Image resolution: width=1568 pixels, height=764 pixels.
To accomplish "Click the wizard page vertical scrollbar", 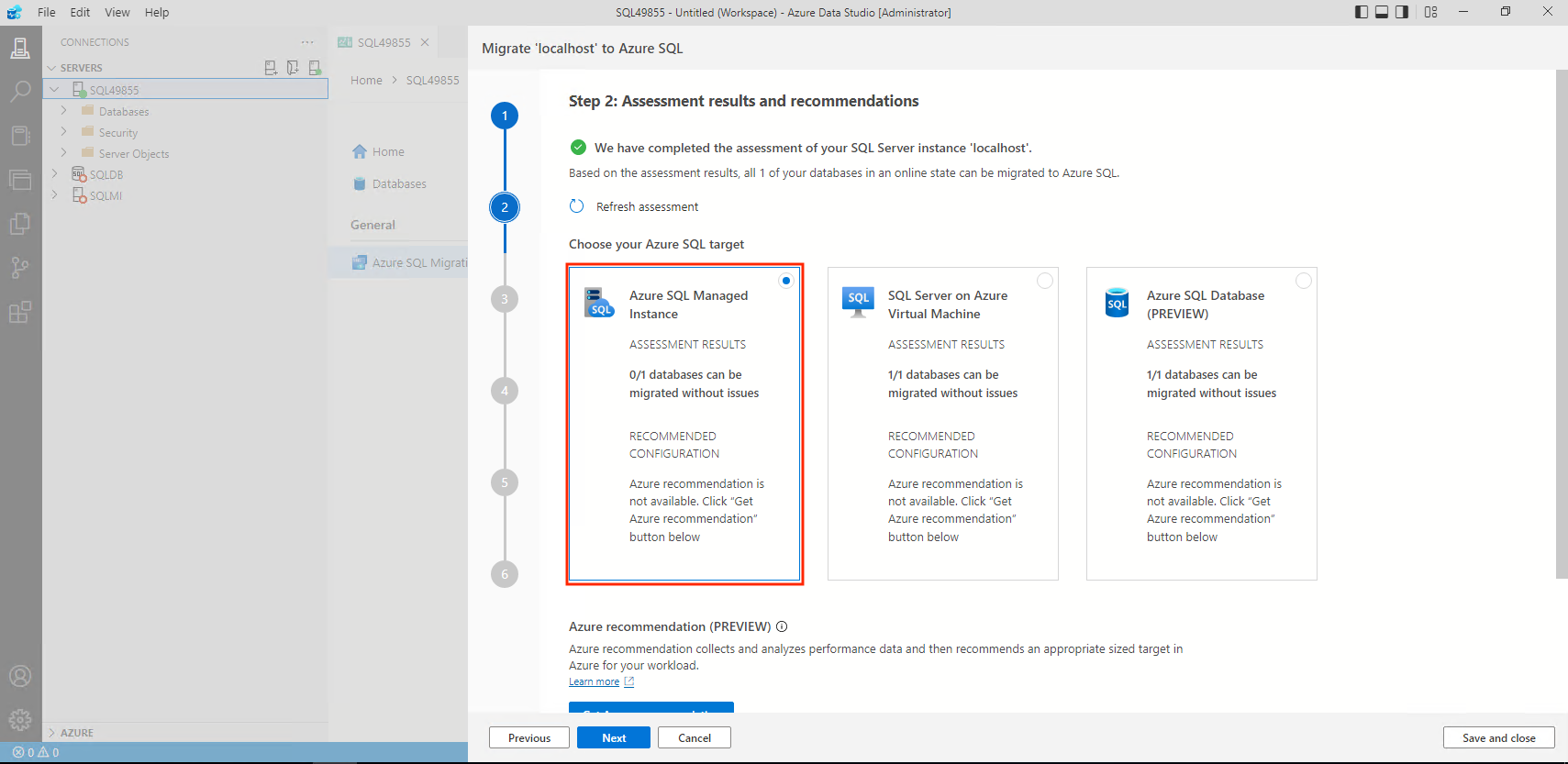I will click(x=1562, y=321).
